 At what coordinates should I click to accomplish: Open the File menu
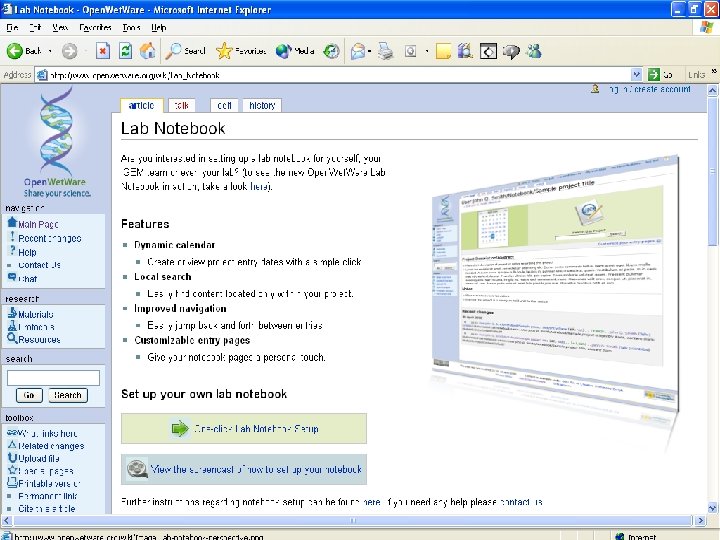[x=12, y=28]
